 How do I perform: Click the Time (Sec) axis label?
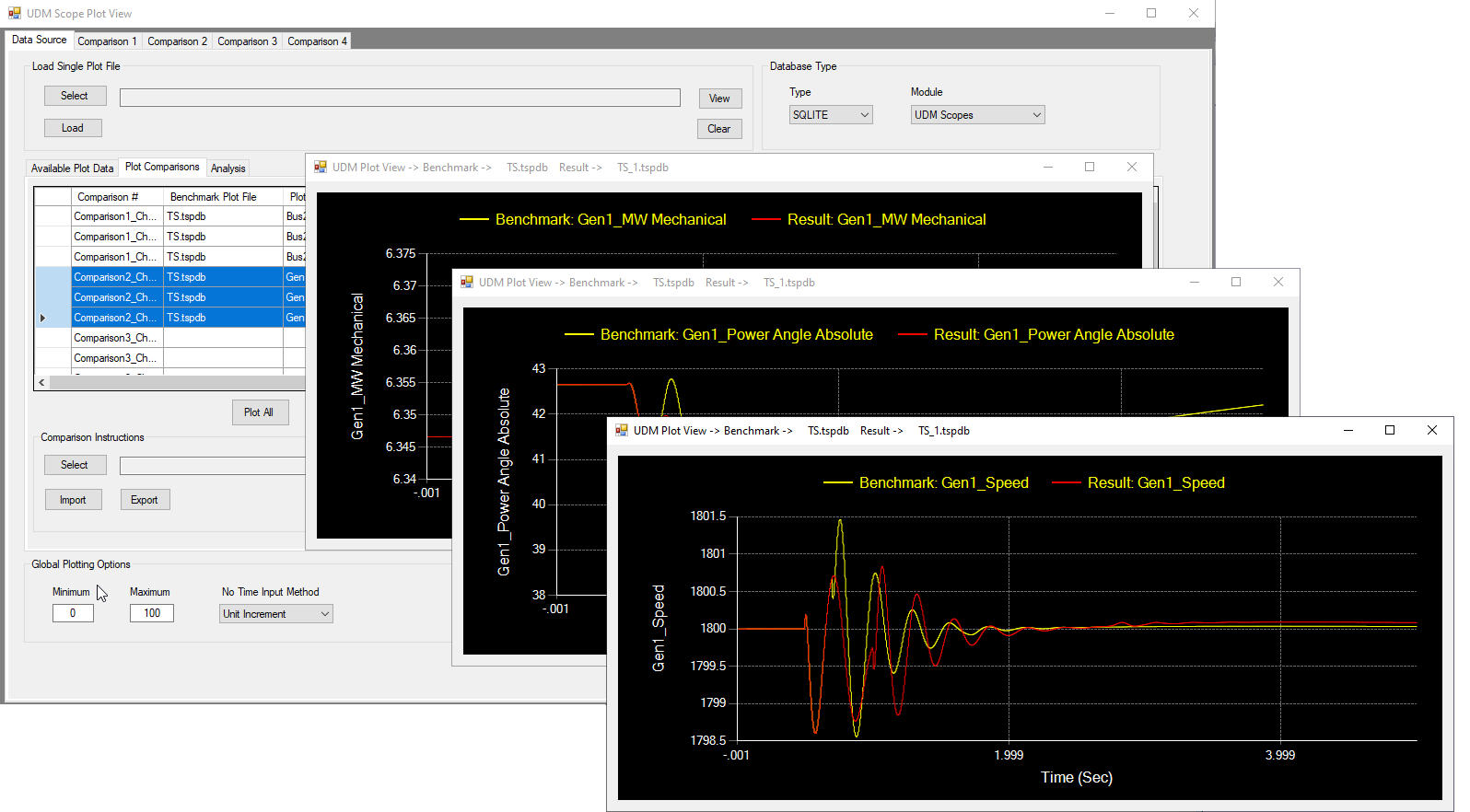[x=1077, y=777]
